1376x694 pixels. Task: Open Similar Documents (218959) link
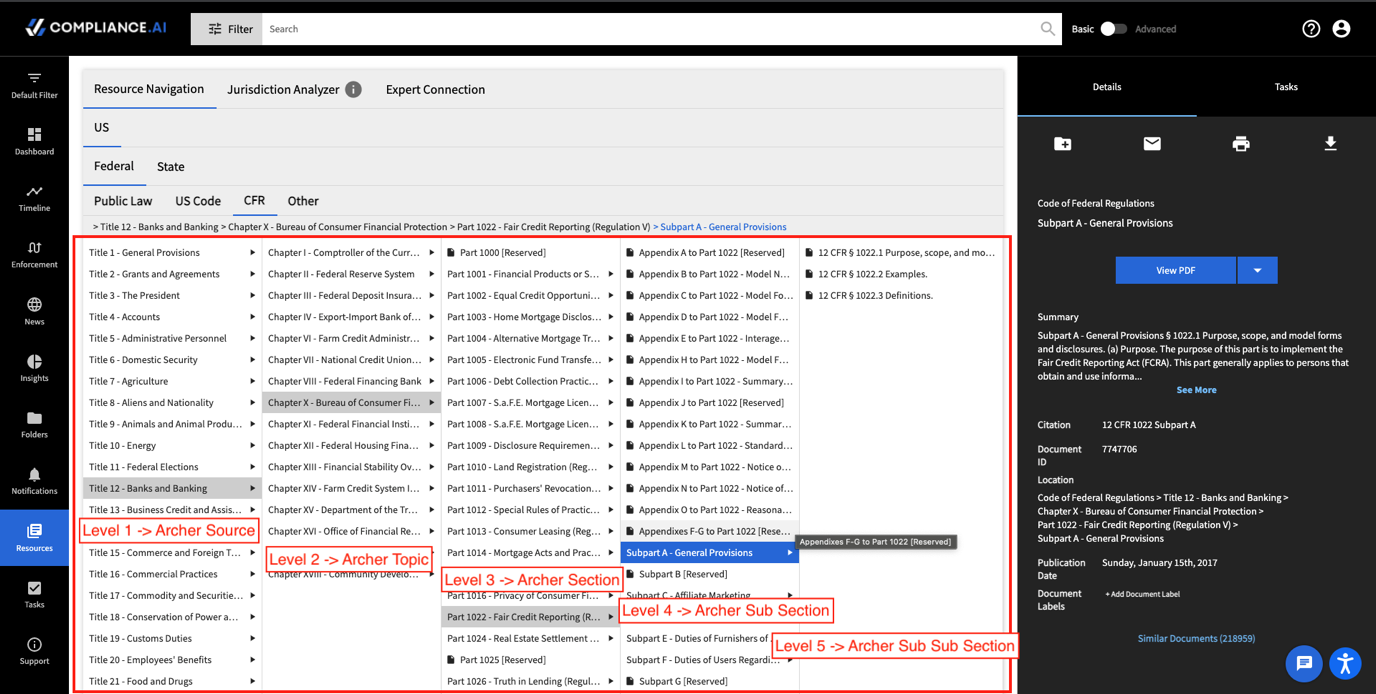point(1196,638)
